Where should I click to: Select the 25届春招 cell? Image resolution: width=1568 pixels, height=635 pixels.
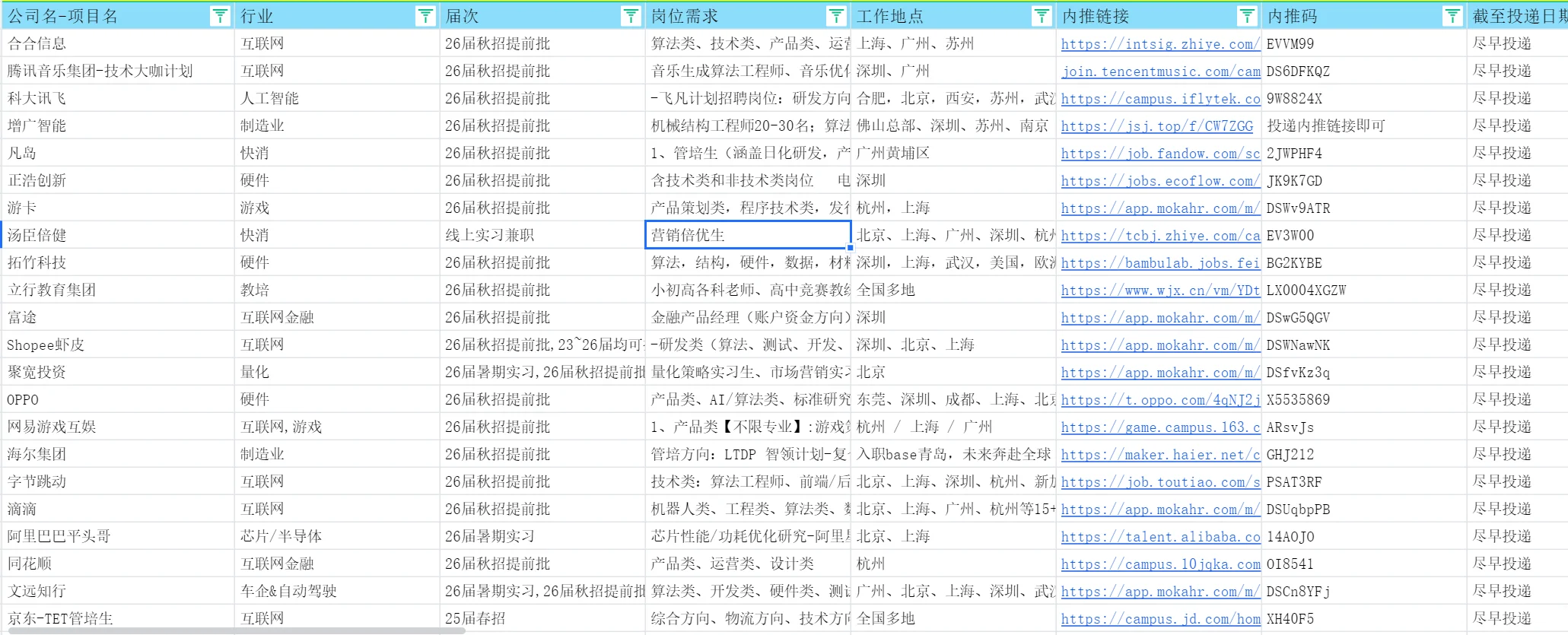tap(542, 619)
